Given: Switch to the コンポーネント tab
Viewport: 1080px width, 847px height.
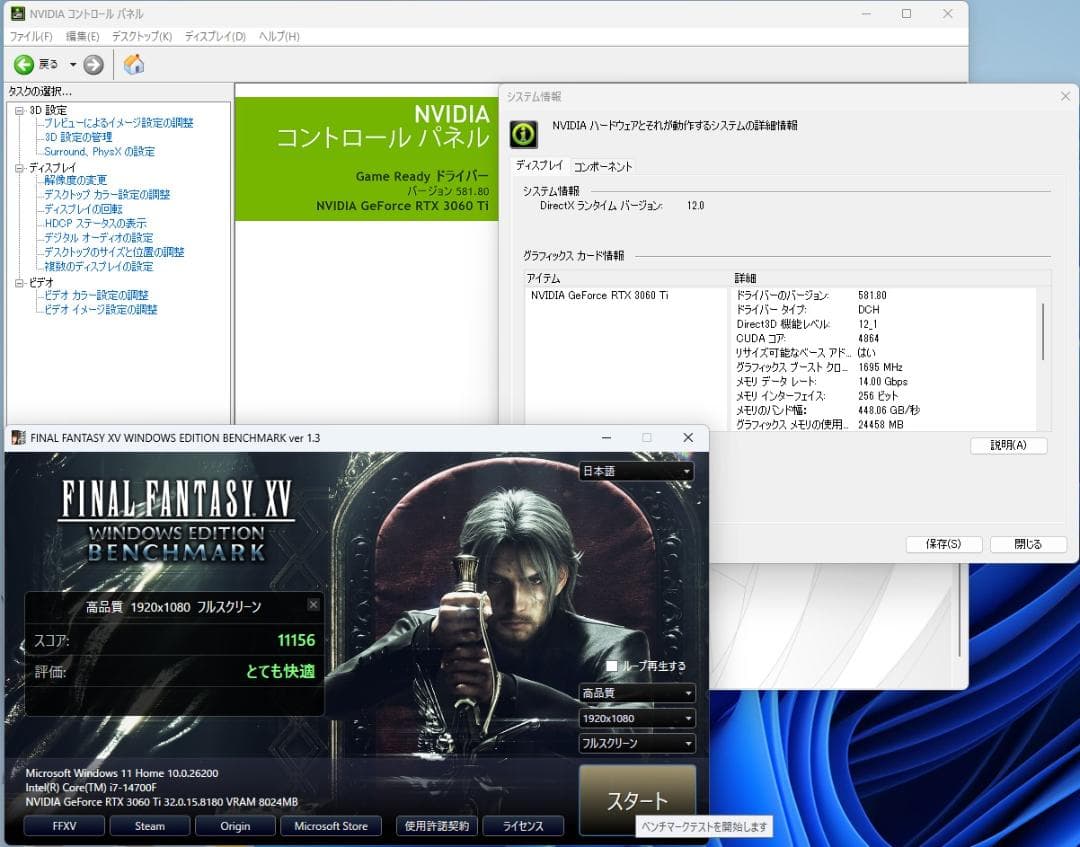Looking at the screenshot, I should point(602,167).
